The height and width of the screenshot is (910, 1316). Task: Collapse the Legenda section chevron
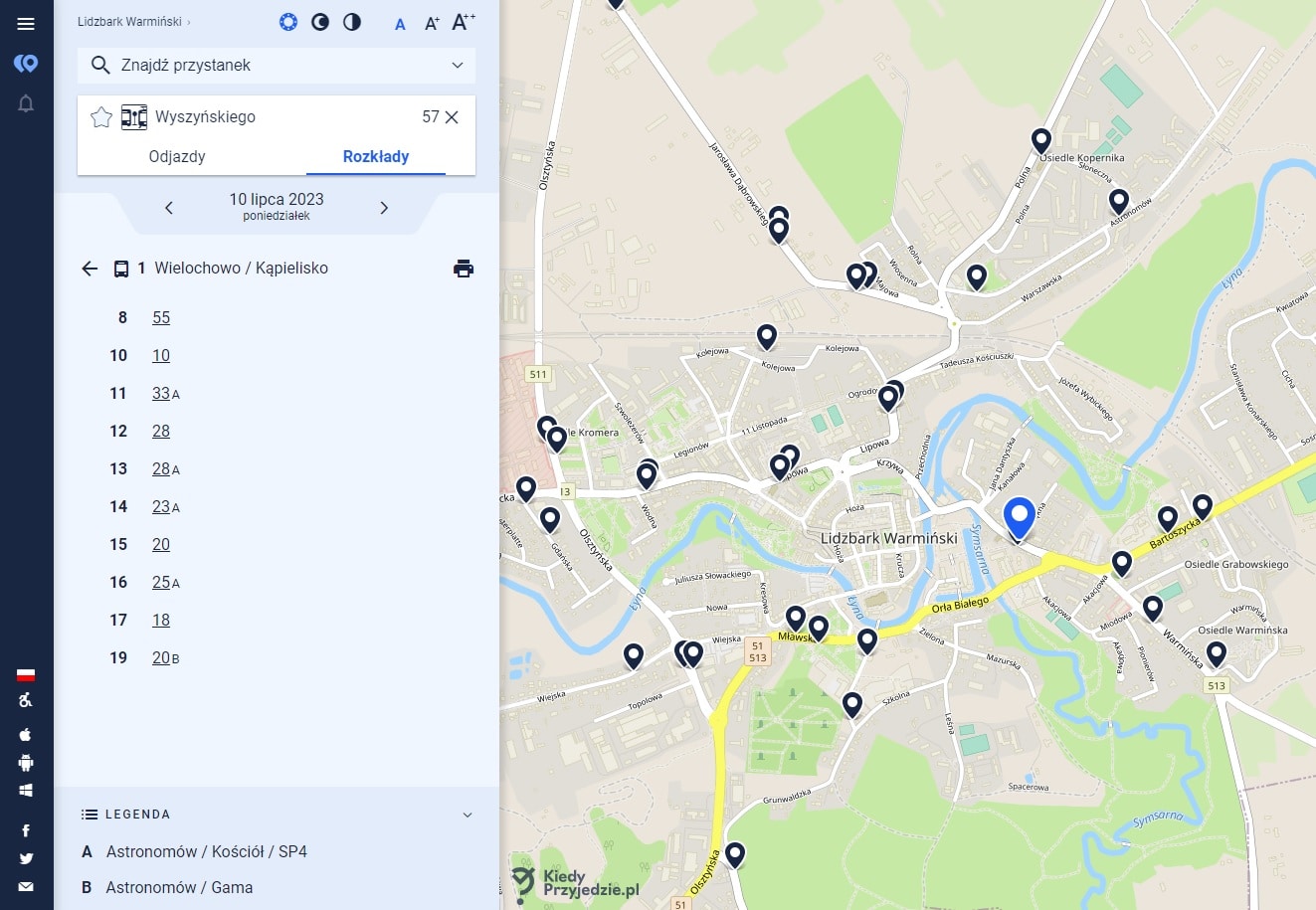[x=468, y=815]
